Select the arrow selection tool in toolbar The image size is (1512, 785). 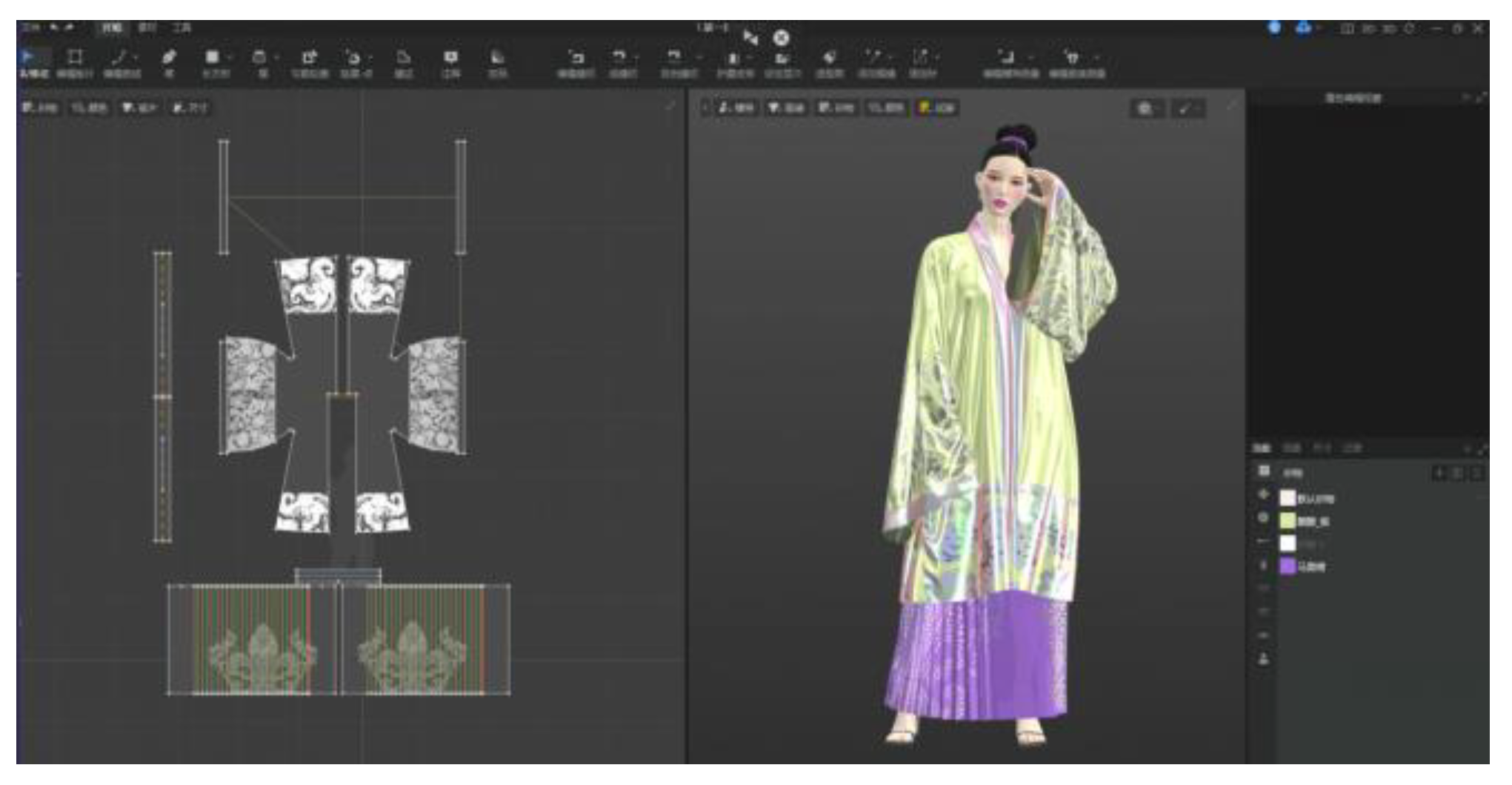[x=28, y=58]
